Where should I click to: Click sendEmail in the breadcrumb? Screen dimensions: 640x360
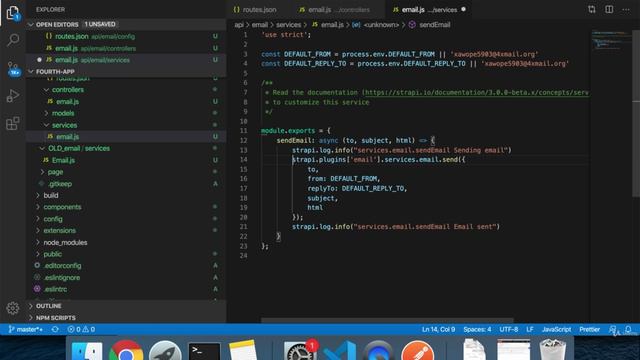point(435,25)
